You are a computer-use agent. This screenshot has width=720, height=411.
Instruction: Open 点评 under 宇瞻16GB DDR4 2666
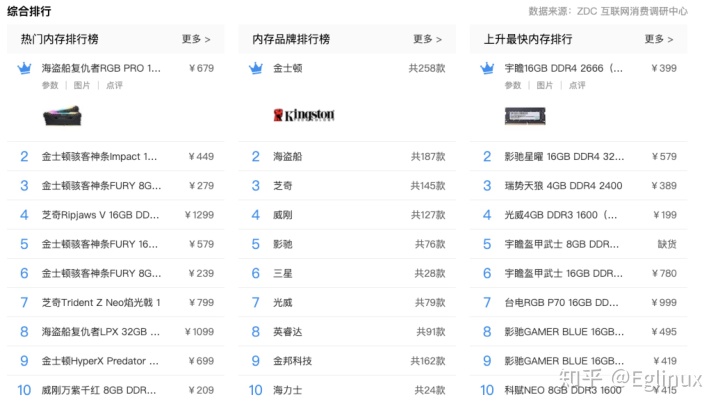[577, 85]
